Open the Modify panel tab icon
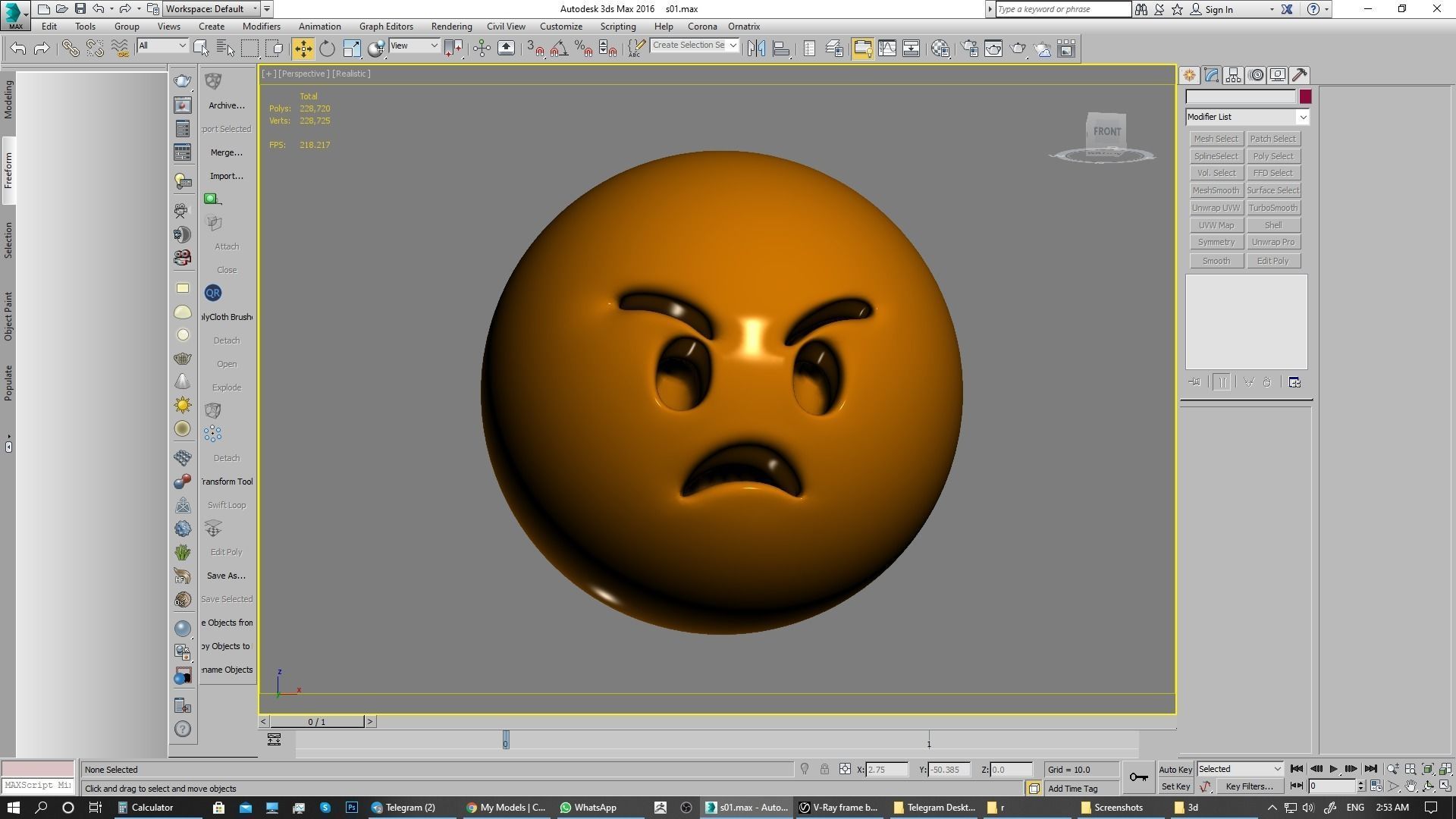This screenshot has width=1456, height=819. 1211,75
